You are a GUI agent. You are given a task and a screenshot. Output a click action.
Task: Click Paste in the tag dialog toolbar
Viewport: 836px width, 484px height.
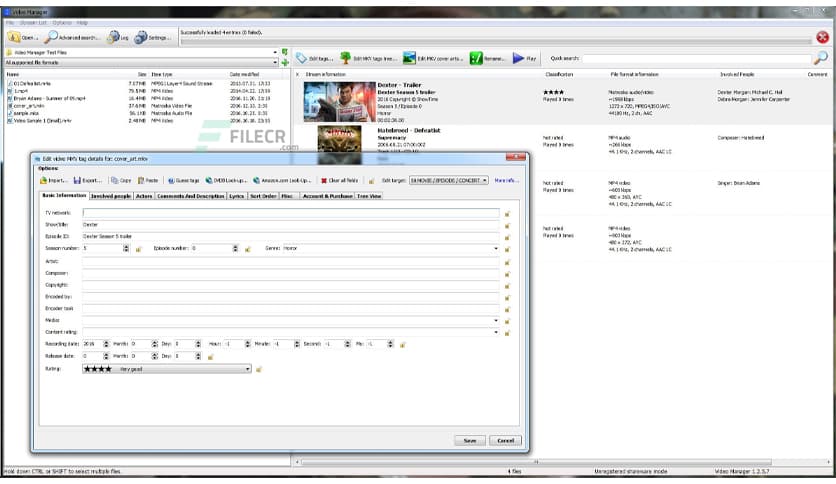[x=148, y=181]
